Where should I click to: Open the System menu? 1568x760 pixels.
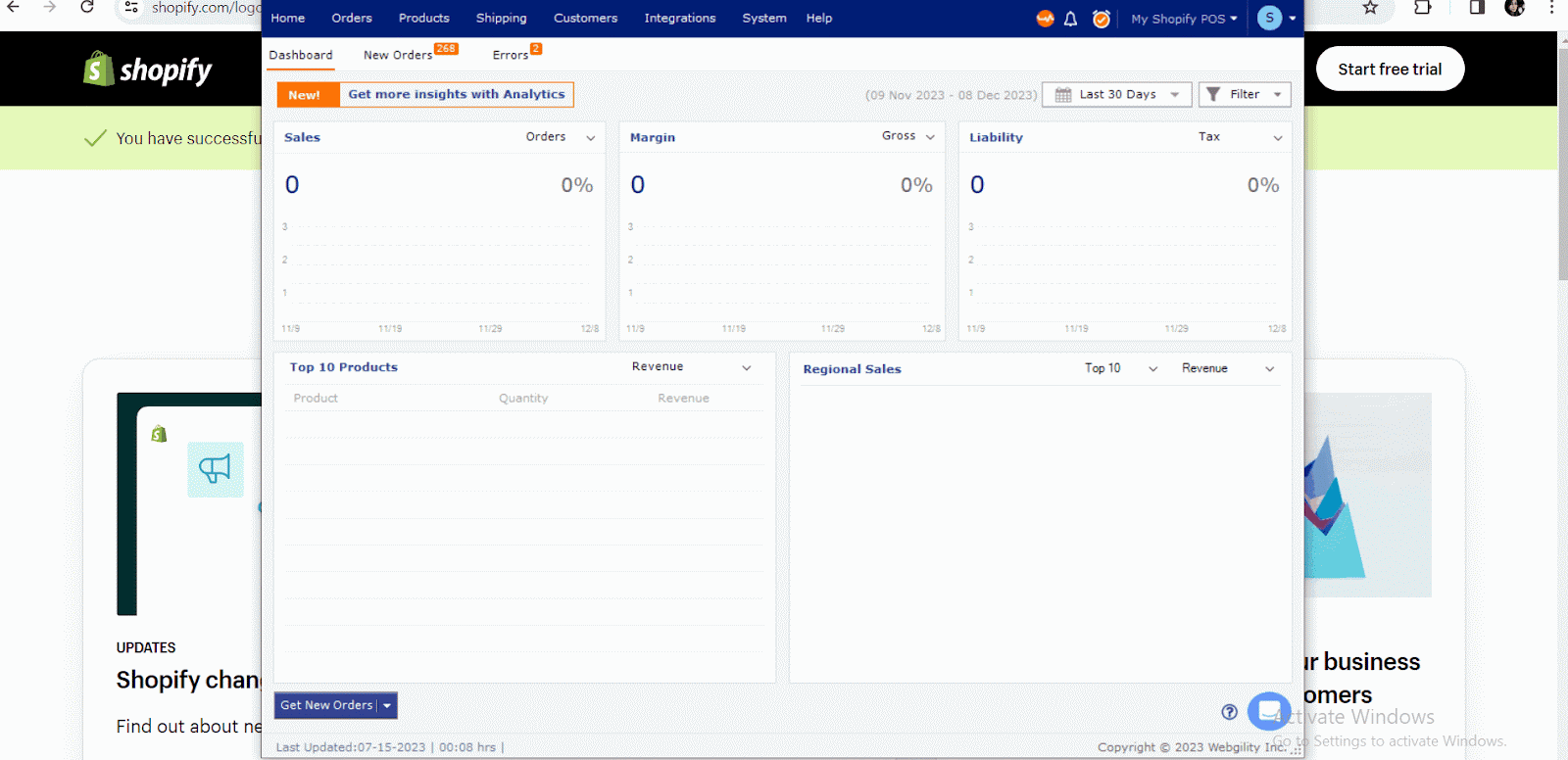click(764, 18)
